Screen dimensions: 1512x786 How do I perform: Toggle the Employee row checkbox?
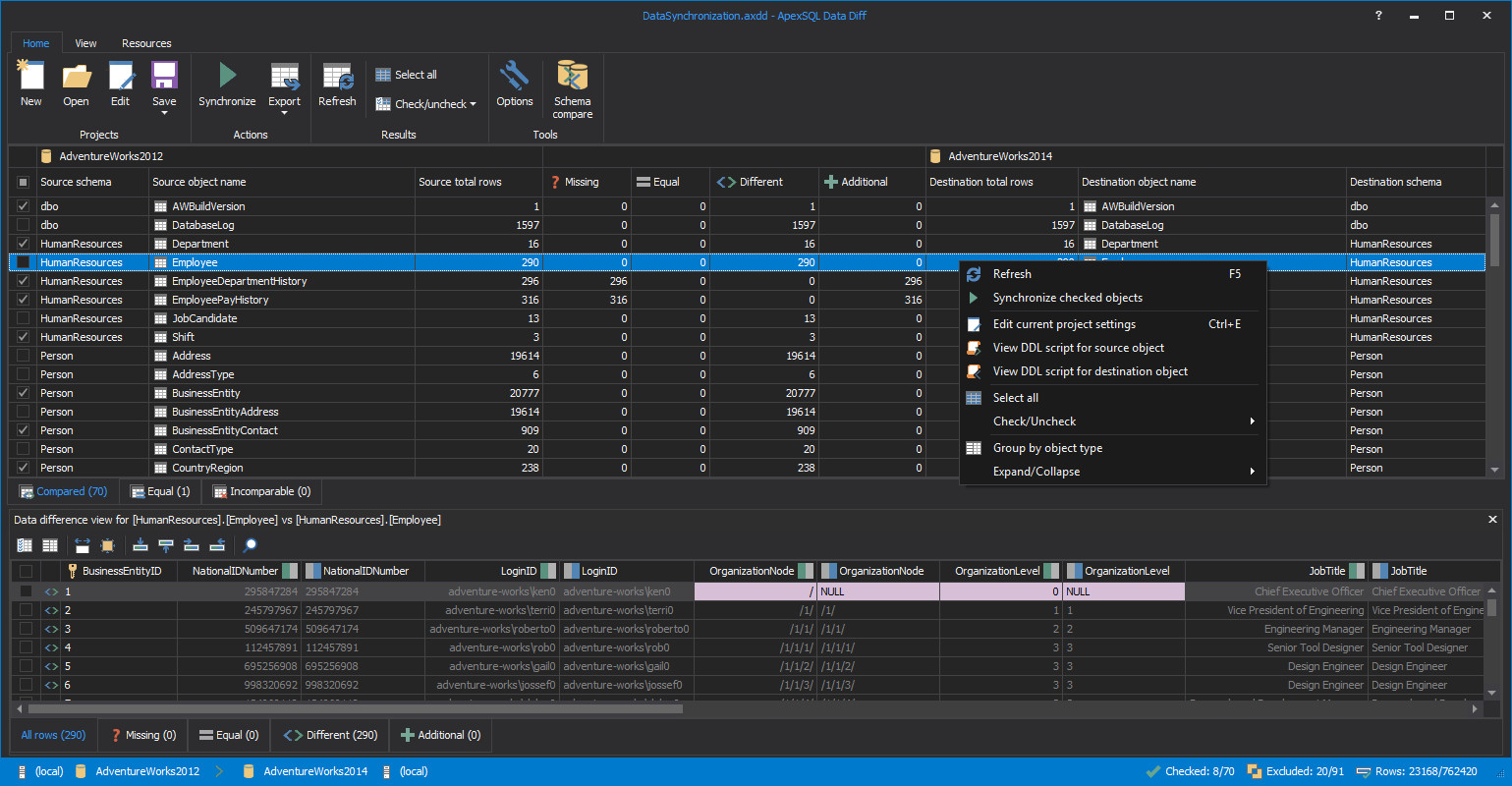[x=24, y=262]
